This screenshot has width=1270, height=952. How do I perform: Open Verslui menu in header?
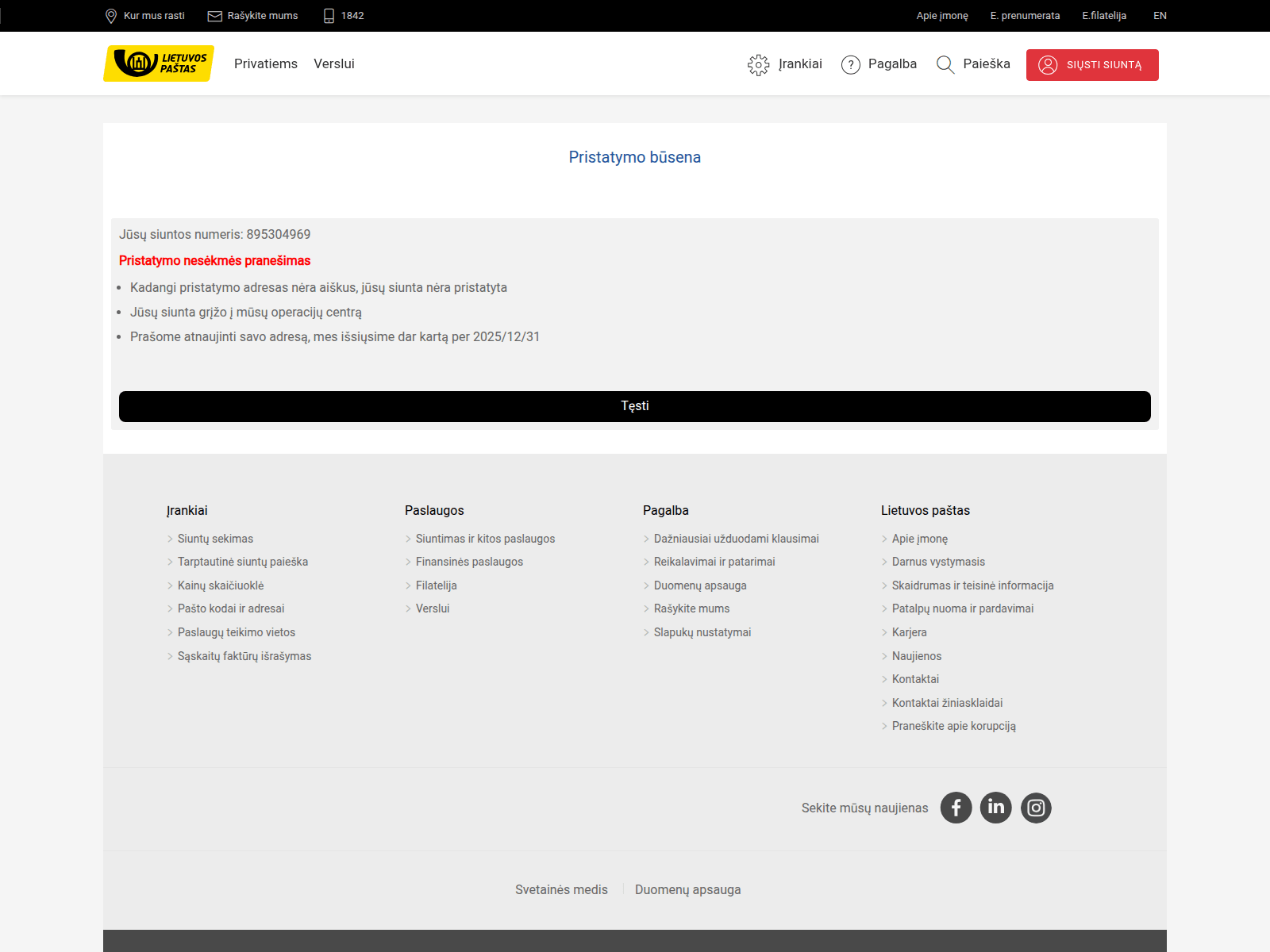click(x=334, y=64)
